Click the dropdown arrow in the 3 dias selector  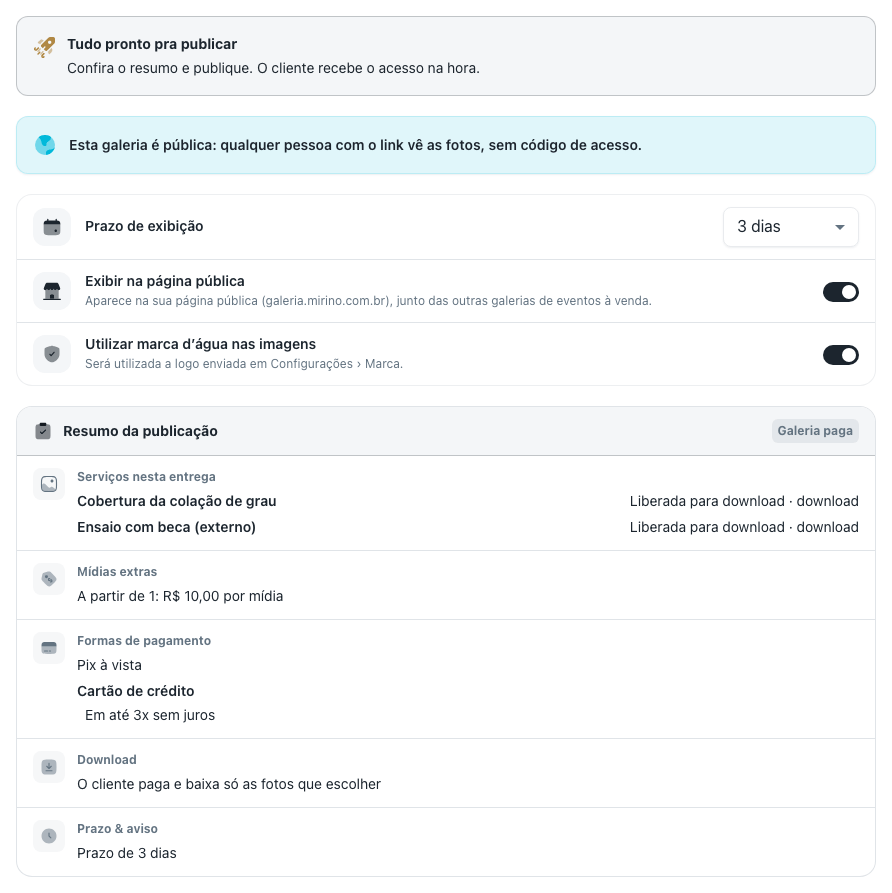pyautogui.click(x=839, y=227)
